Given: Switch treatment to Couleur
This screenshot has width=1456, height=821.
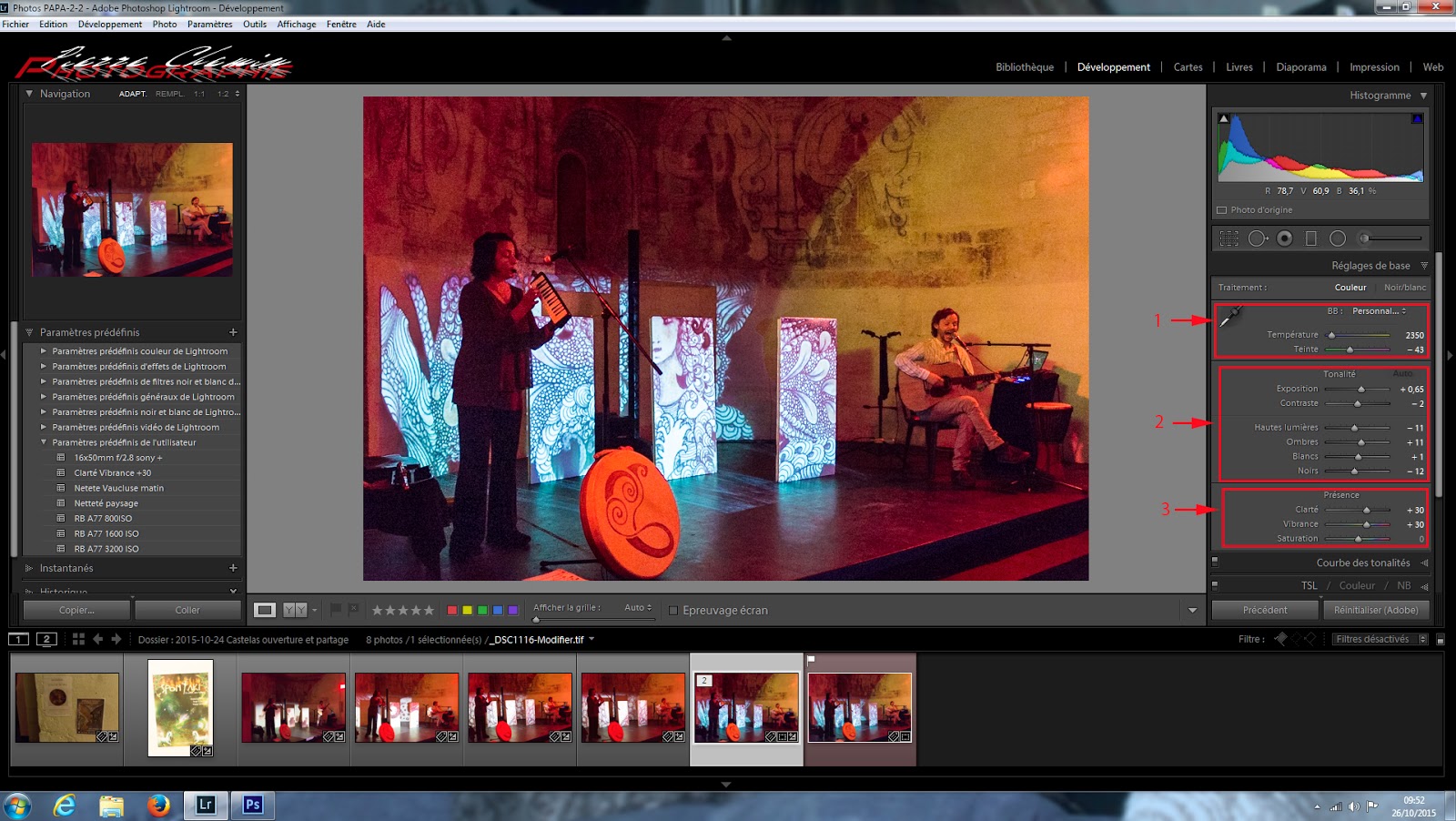Looking at the screenshot, I should 1350,288.
